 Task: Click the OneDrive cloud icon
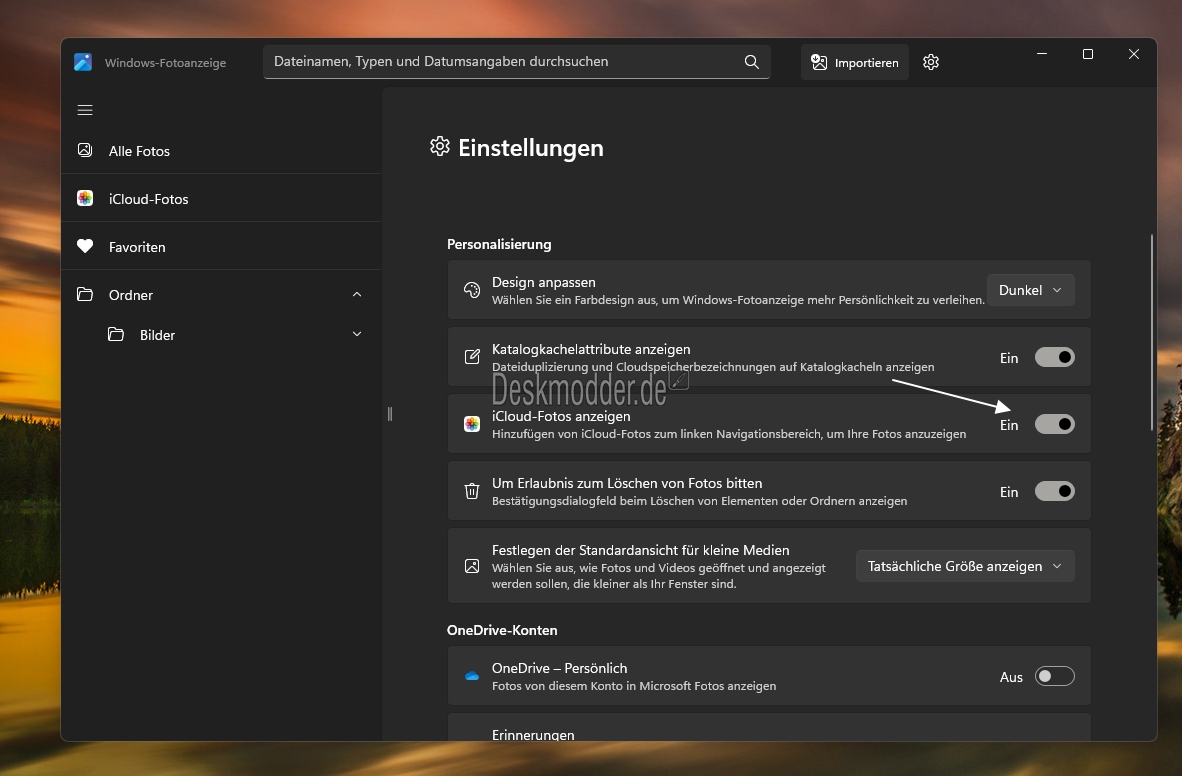(472, 676)
